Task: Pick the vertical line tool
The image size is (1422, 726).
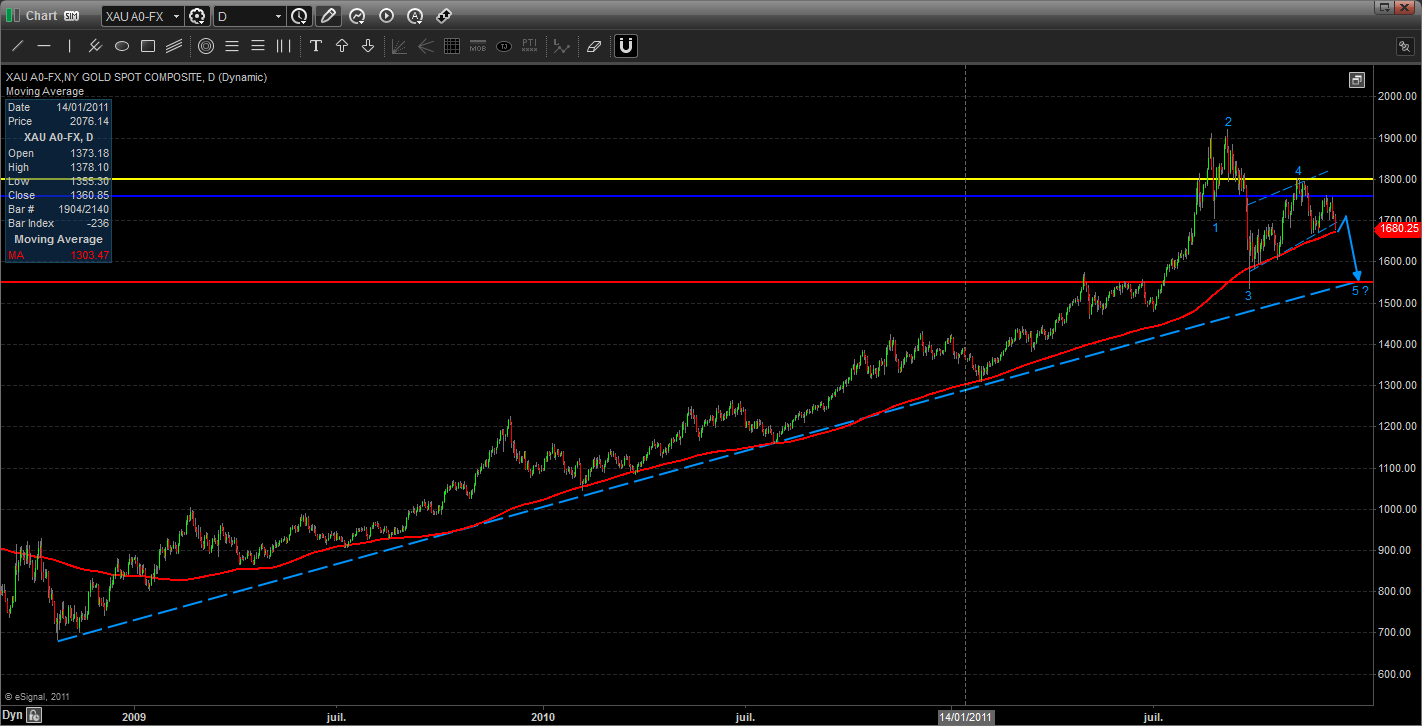Action: (x=70, y=46)
